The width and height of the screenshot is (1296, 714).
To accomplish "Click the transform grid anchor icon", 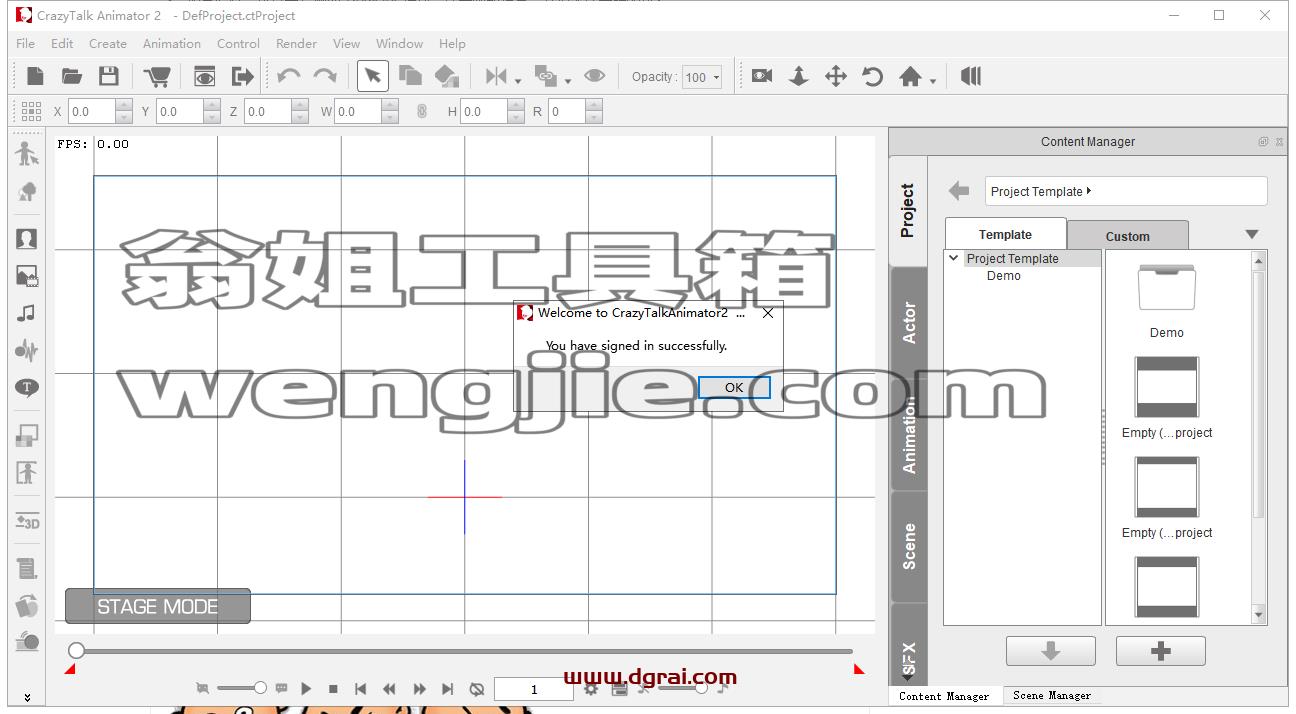I will [x=31, y=111].
